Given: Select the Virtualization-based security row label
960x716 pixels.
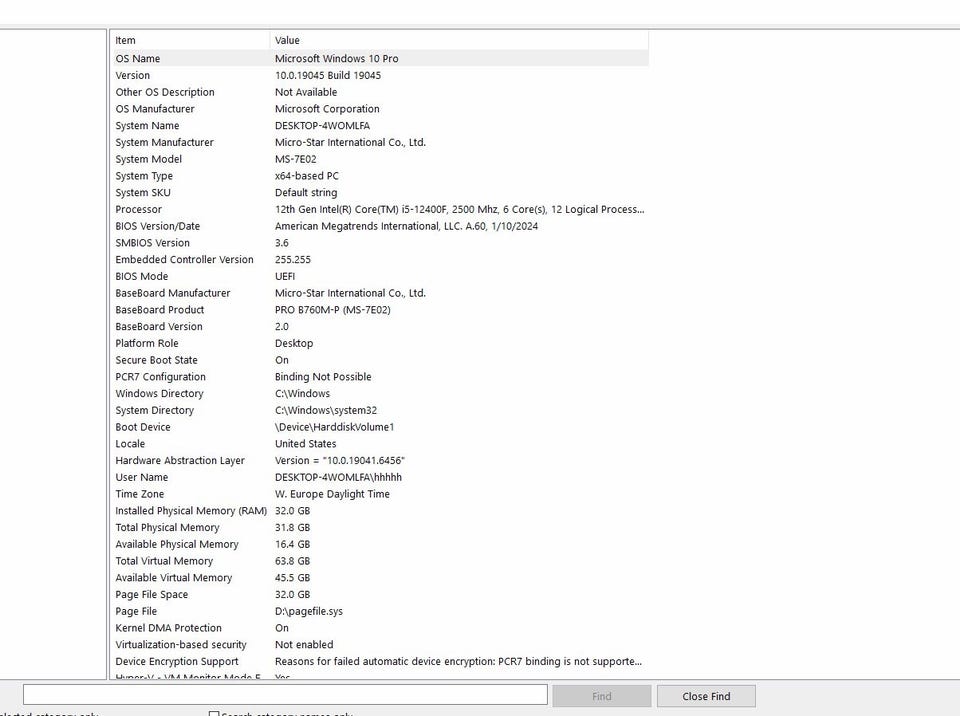Looking at the screenshot, I should point(181,644).
